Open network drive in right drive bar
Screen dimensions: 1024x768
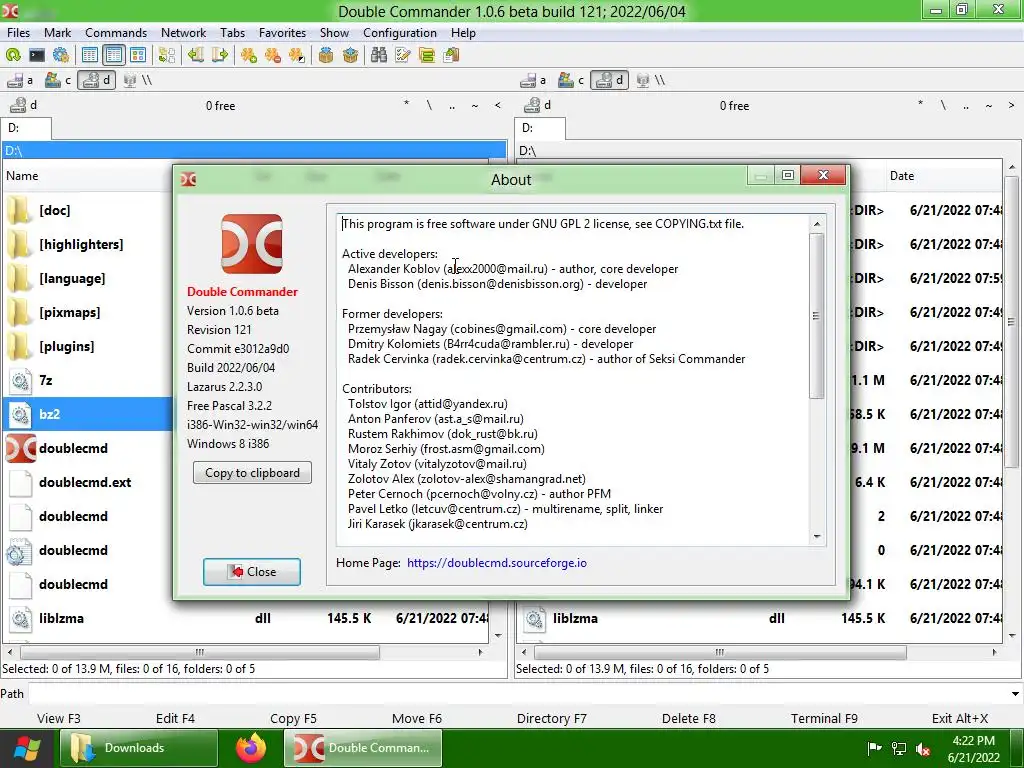point(651,80)
